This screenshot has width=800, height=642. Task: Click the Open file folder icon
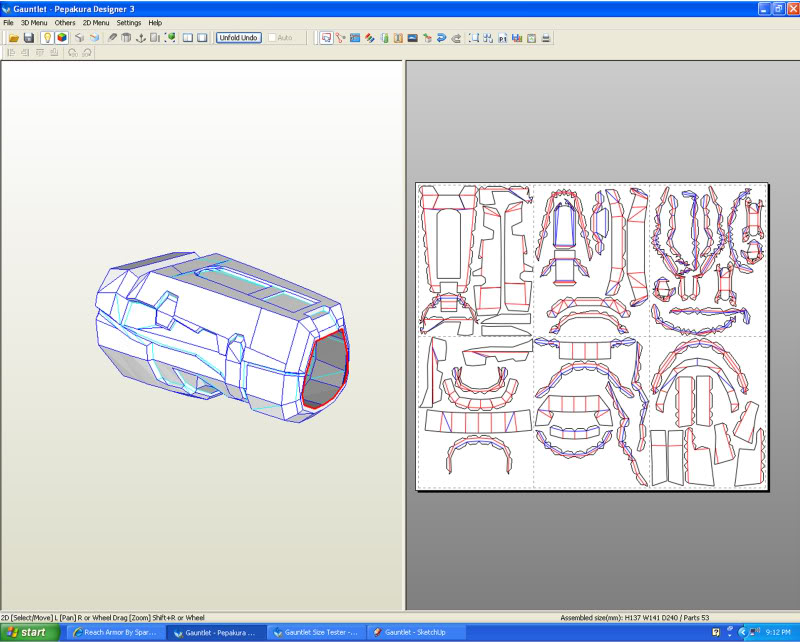[x=14, y=38]
